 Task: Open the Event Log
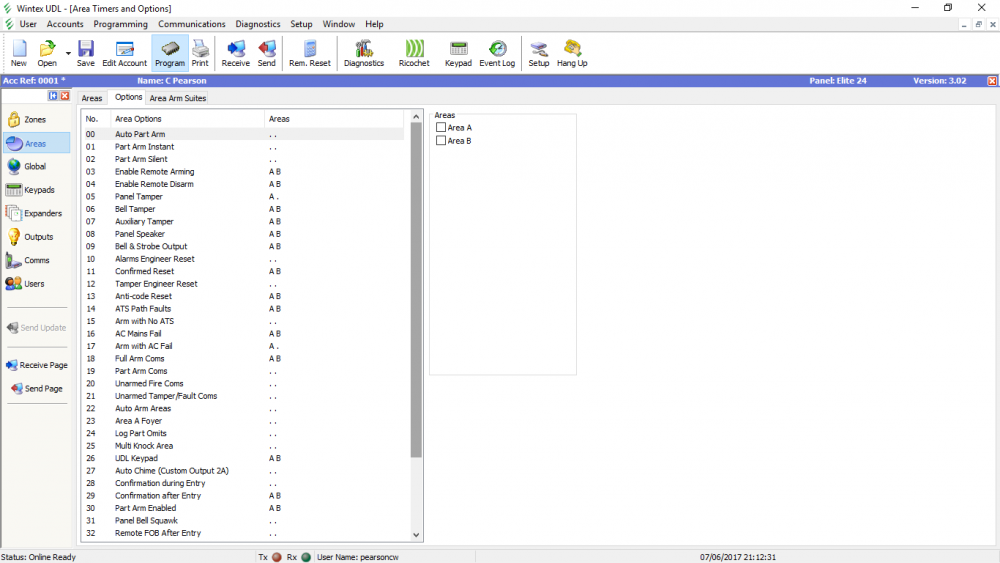497,52
